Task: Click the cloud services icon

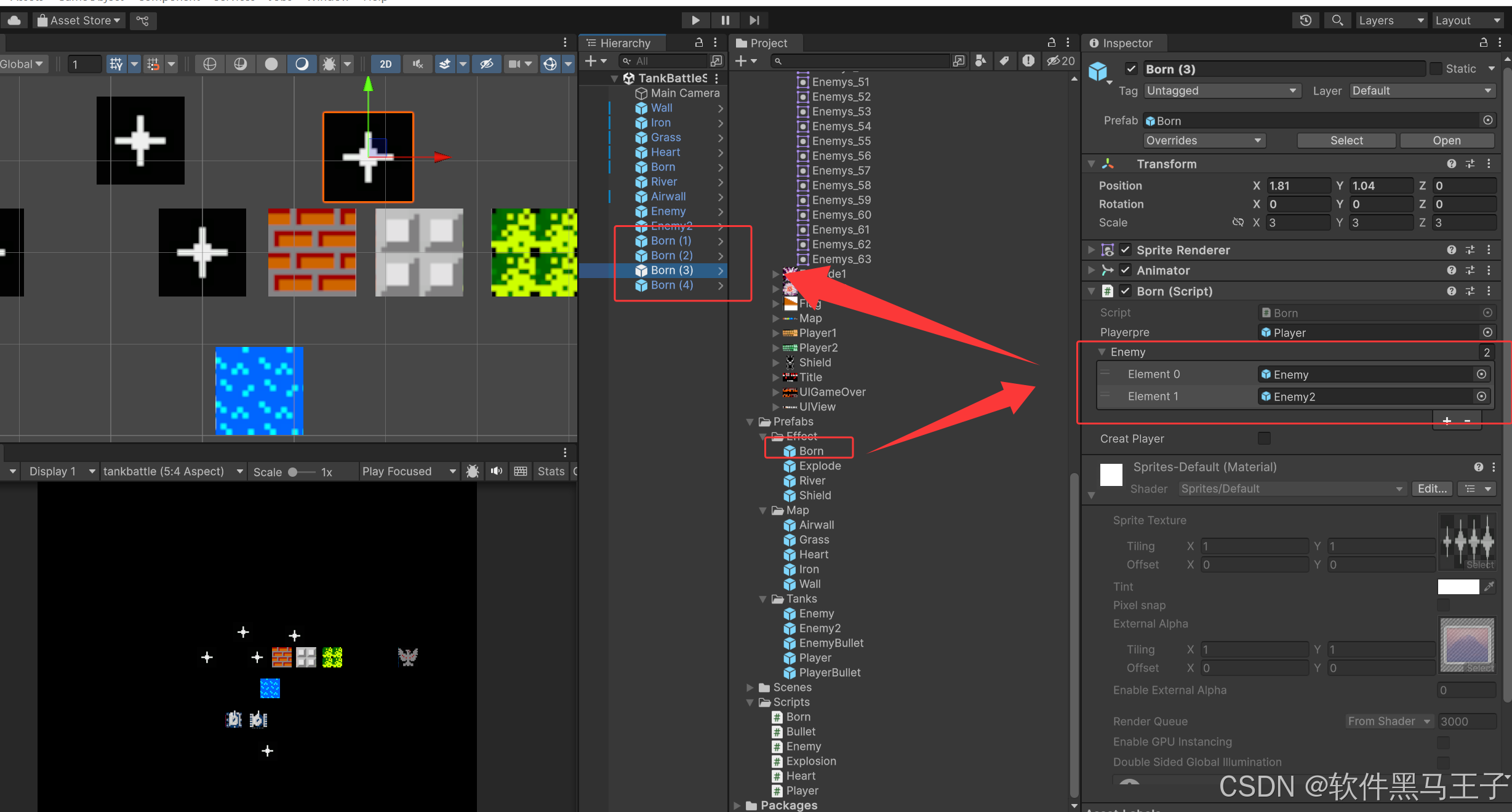Action: coord(14,20)
